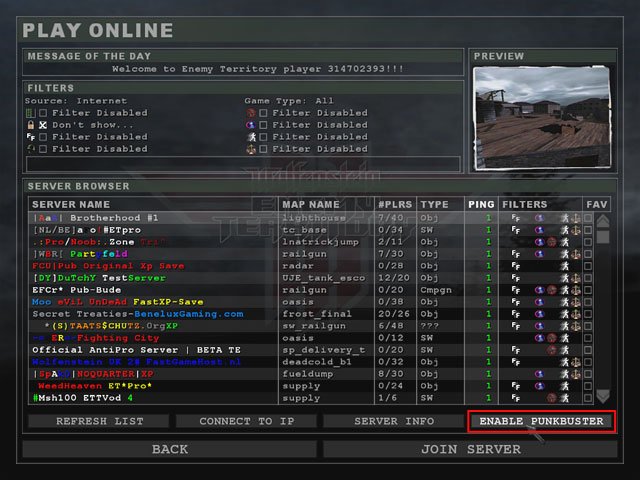The image size is (640, 480).
Task: Click red circle icon in Msh100 ETTVod row
Action: coord(552,398)
